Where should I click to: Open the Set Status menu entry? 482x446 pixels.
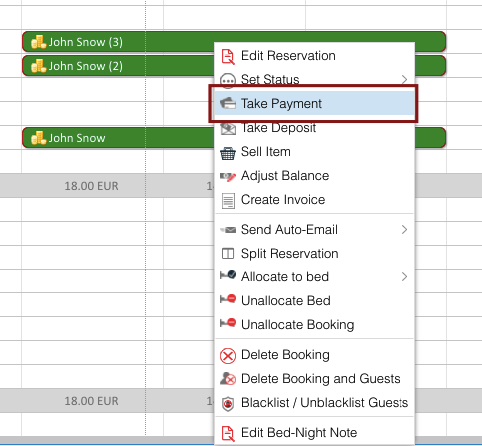click(314, 80)
